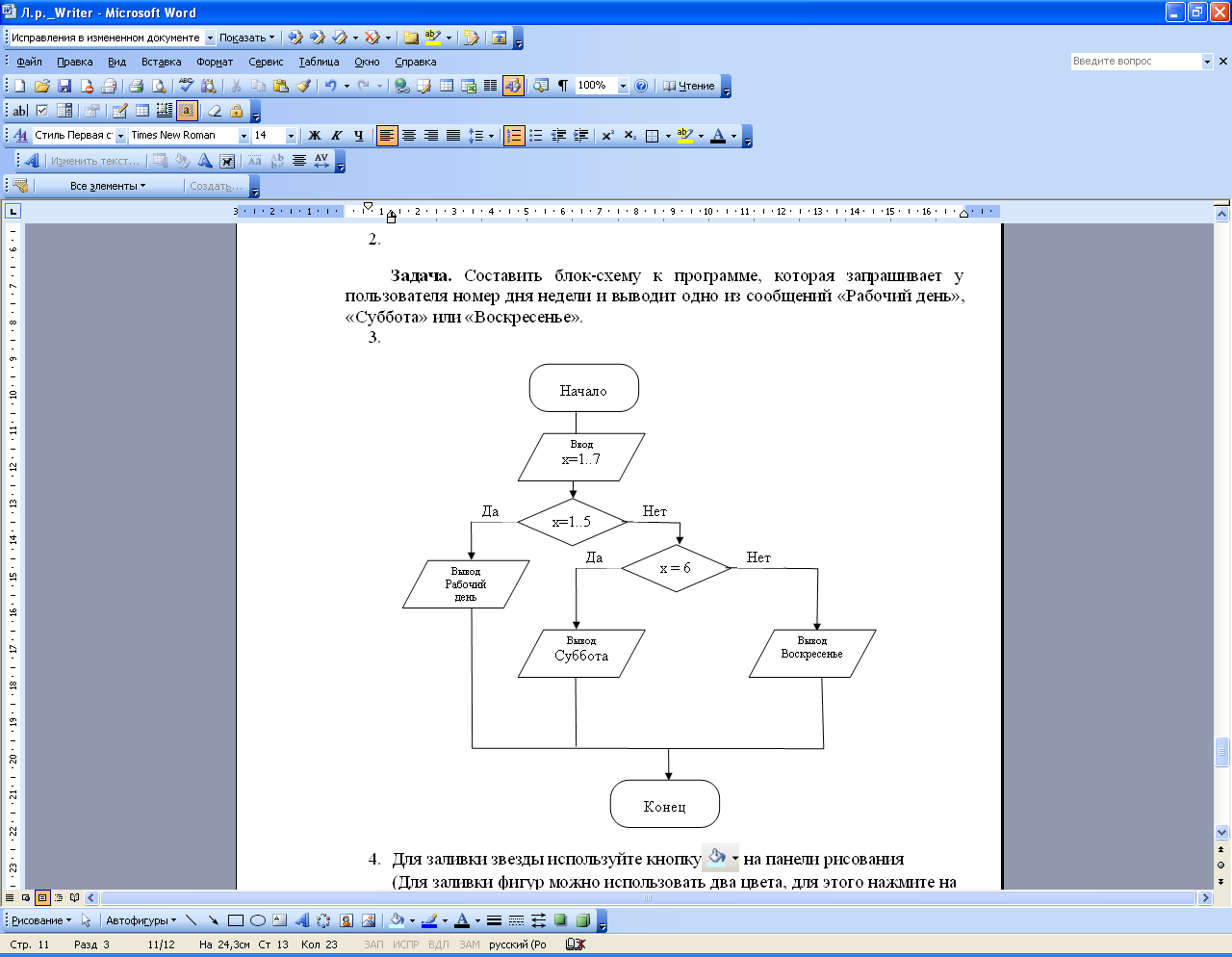Screen dimensions: 1232x957
Task: Click the ИСПР indicator in the status bar
Action: pos(405,944)
